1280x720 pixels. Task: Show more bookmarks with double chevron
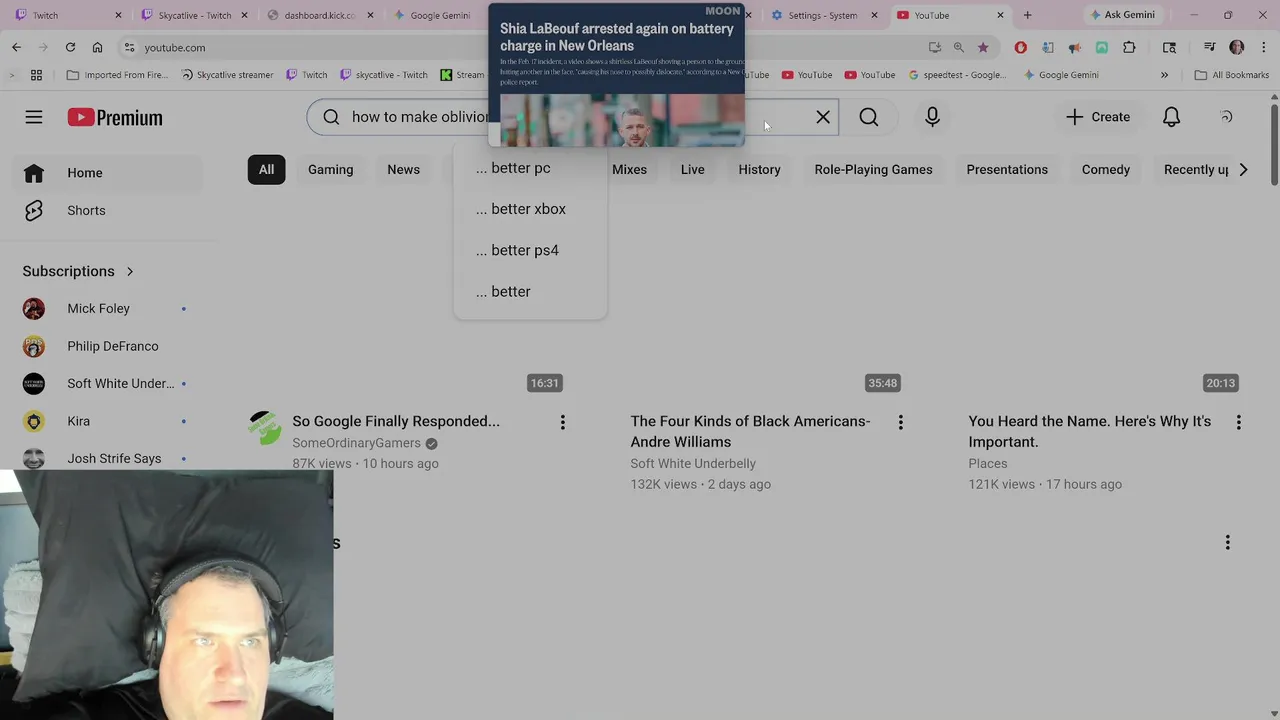[x=1164, y=75]
